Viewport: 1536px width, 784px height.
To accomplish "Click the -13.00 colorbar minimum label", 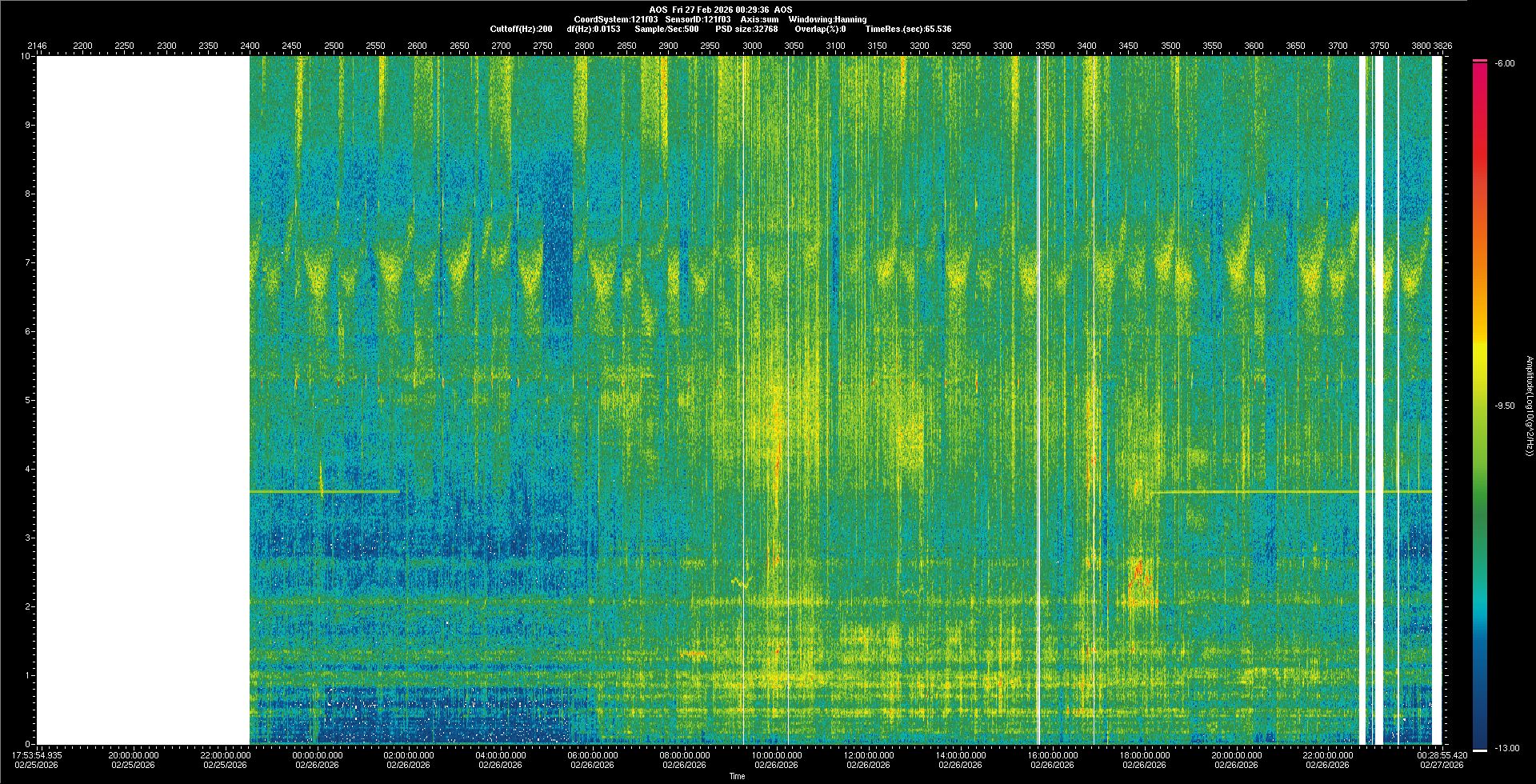I will (x=1507, y=748).
